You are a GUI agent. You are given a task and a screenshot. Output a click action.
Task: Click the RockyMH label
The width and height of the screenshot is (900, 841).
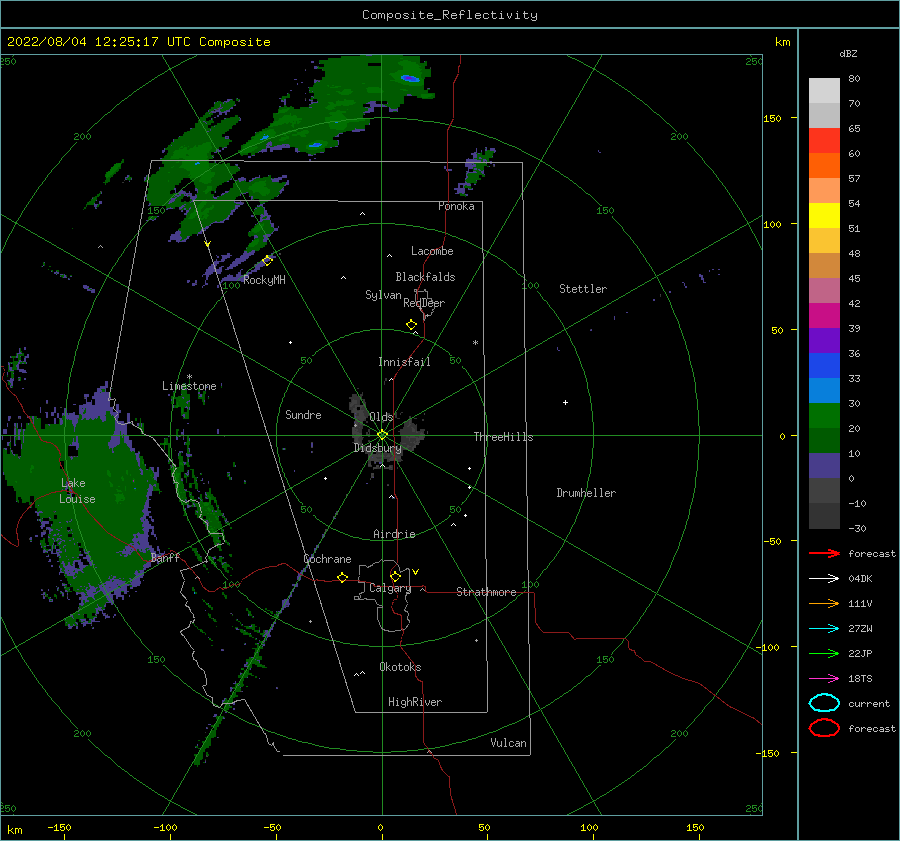264,280
